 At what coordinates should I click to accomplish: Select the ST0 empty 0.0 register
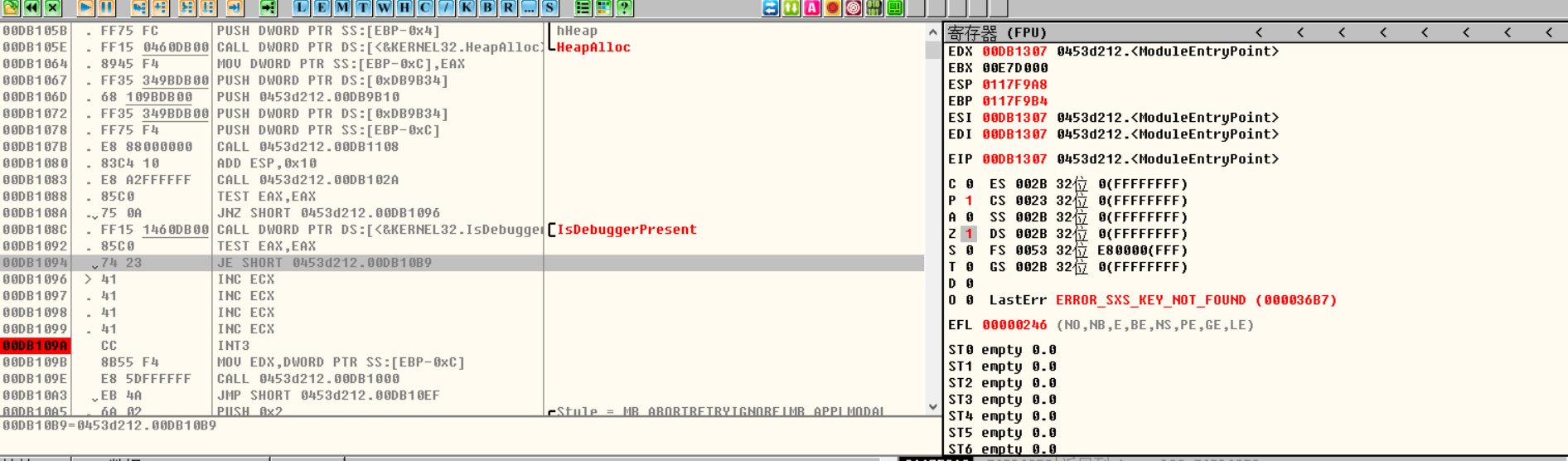1004,350
